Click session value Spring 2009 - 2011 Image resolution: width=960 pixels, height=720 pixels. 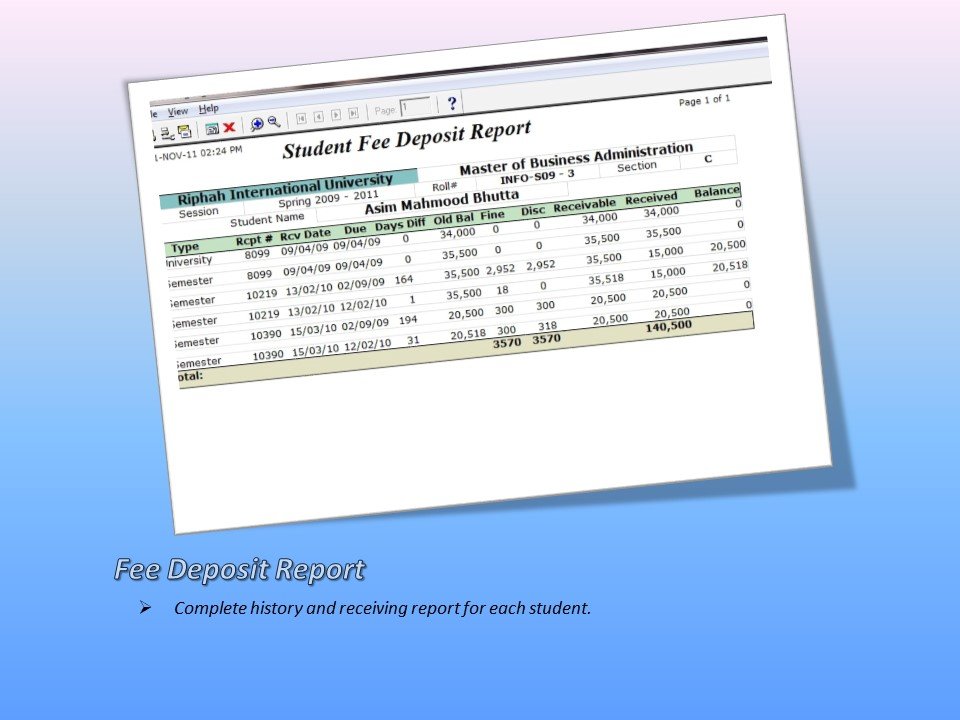(328, 198)
